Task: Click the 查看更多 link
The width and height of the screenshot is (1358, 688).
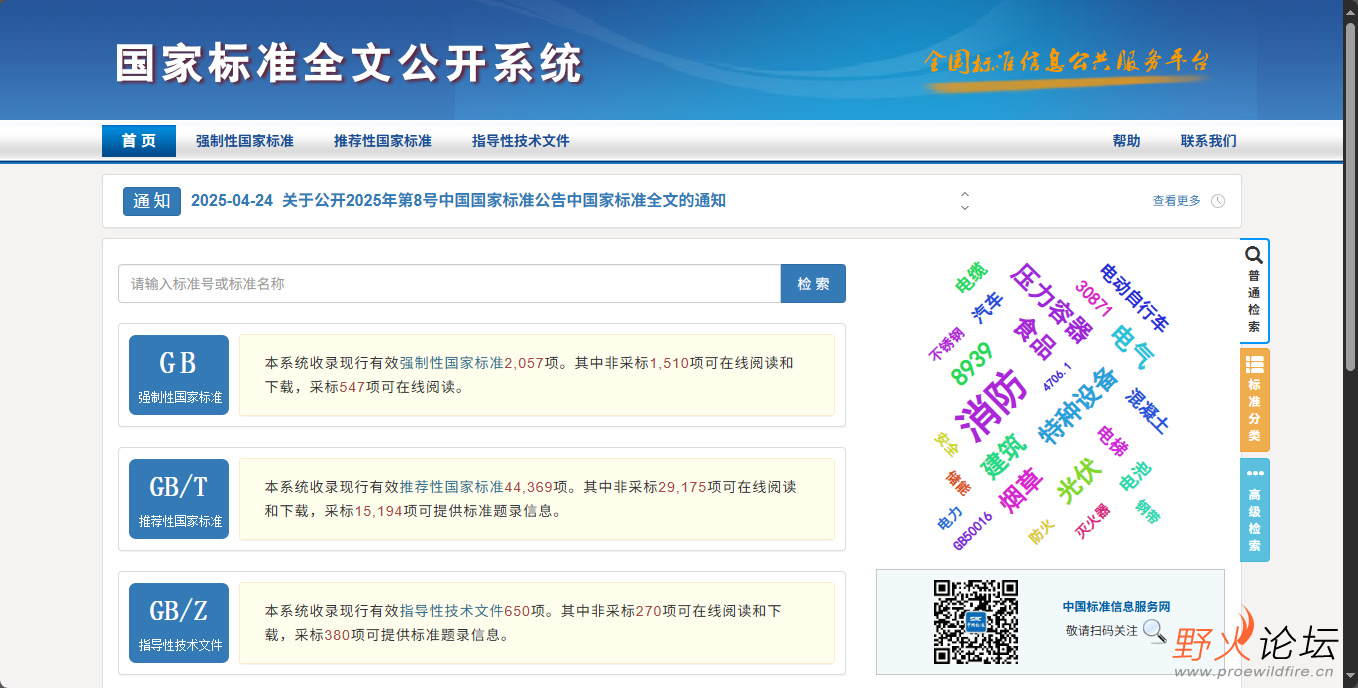Action: click(1176, 201)
